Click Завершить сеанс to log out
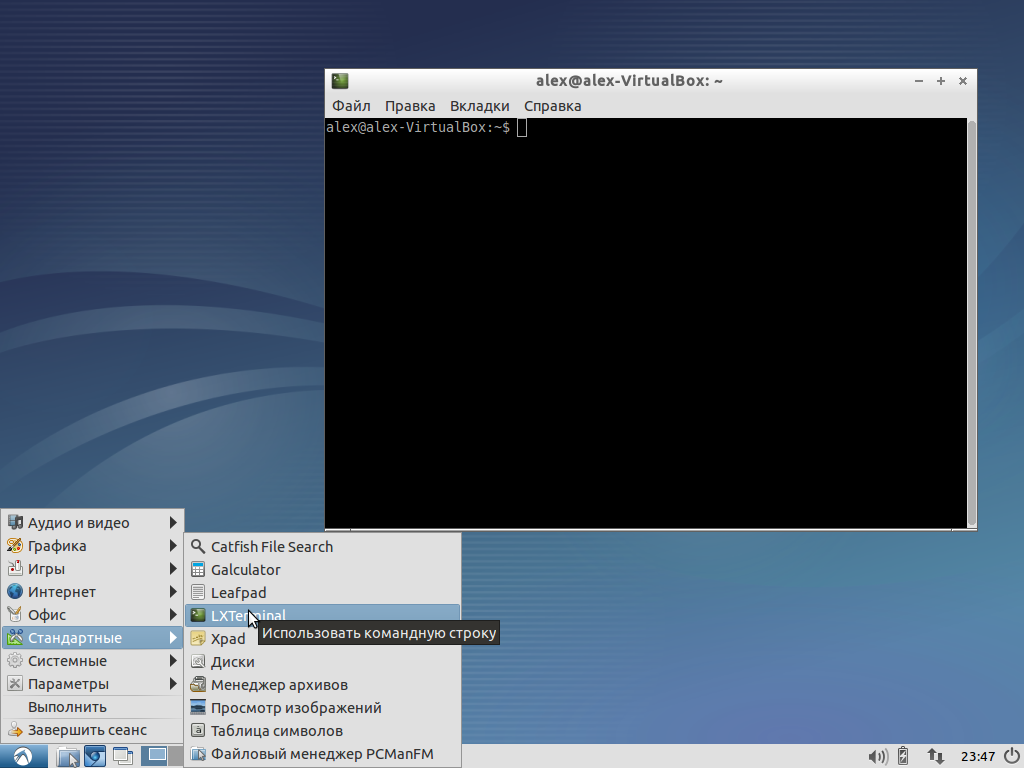Viewport: 1024px width, 768px height. (x=87, y=730)
